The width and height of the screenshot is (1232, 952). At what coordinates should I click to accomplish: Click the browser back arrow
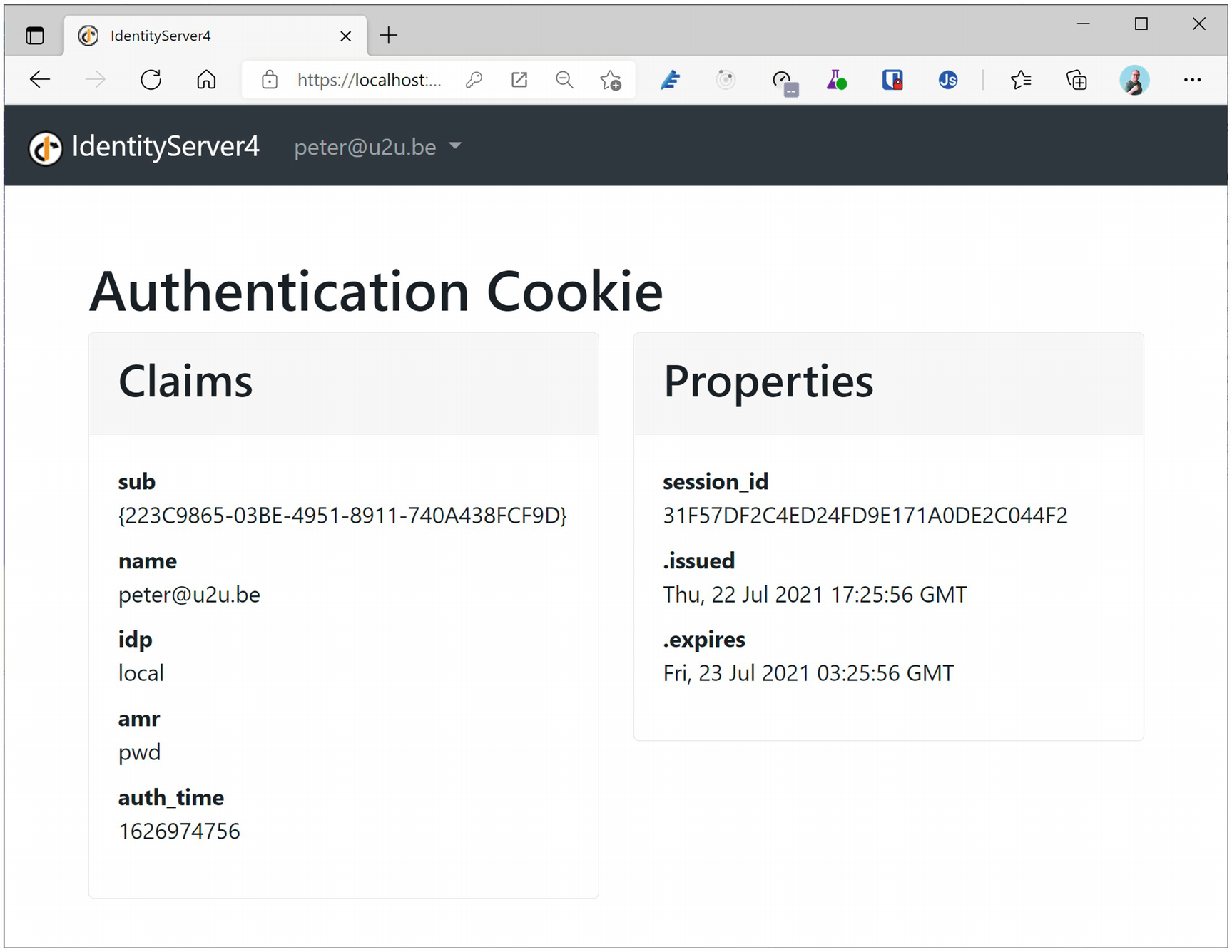click(40, 80)
